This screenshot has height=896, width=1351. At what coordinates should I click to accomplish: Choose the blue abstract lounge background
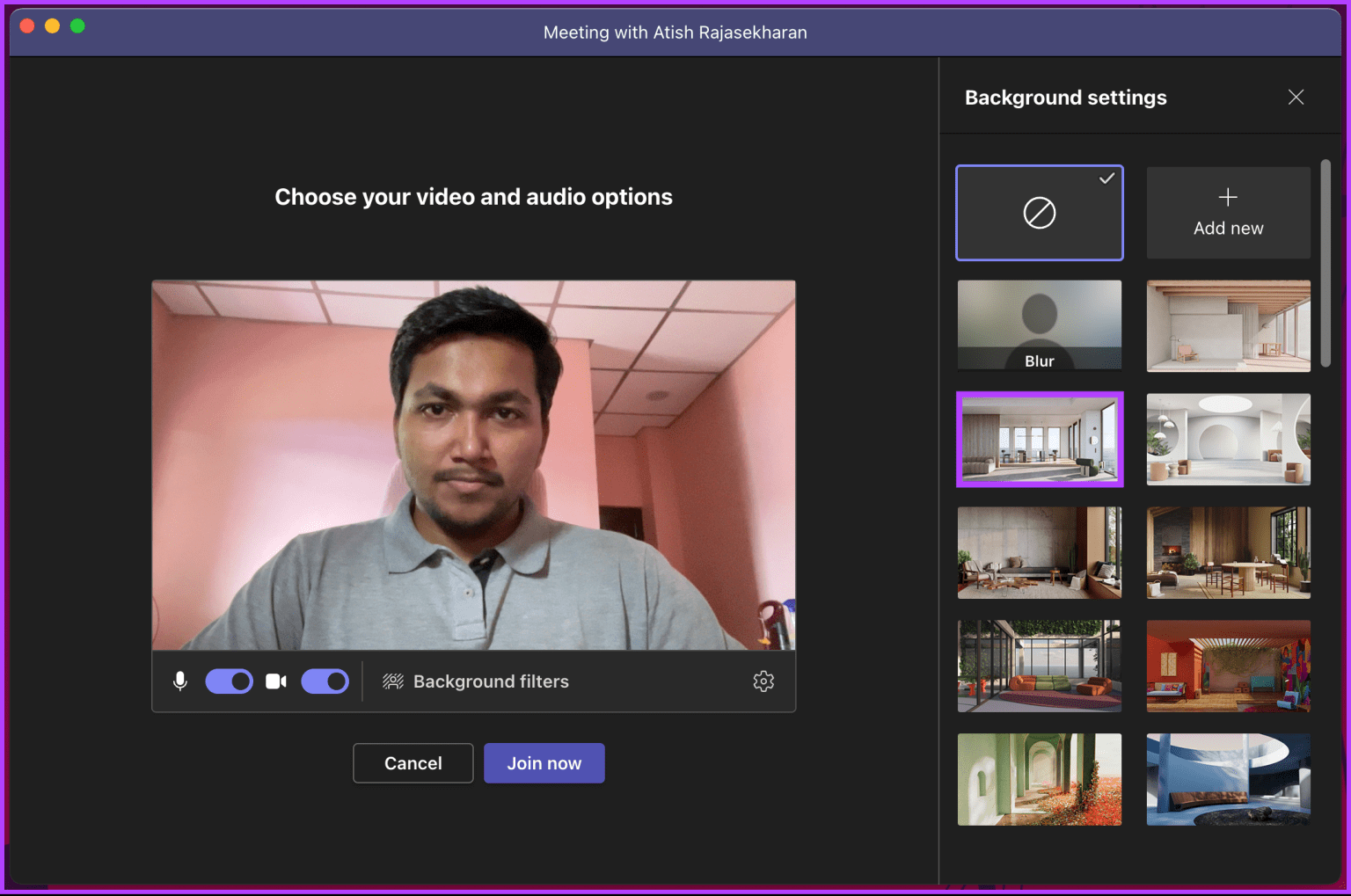click(1229, 779)
